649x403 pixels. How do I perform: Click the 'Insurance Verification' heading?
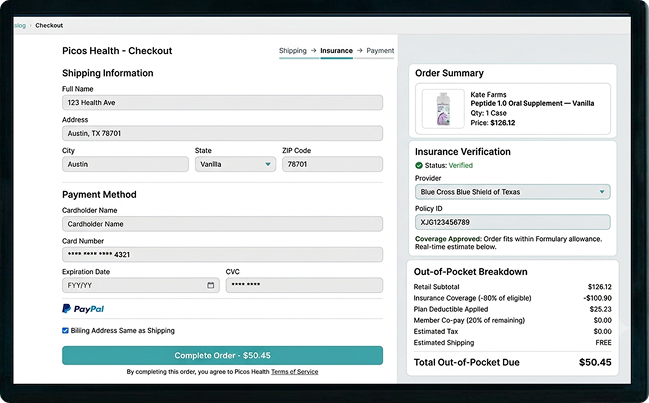pyautogui.click(x=463, y=152)
